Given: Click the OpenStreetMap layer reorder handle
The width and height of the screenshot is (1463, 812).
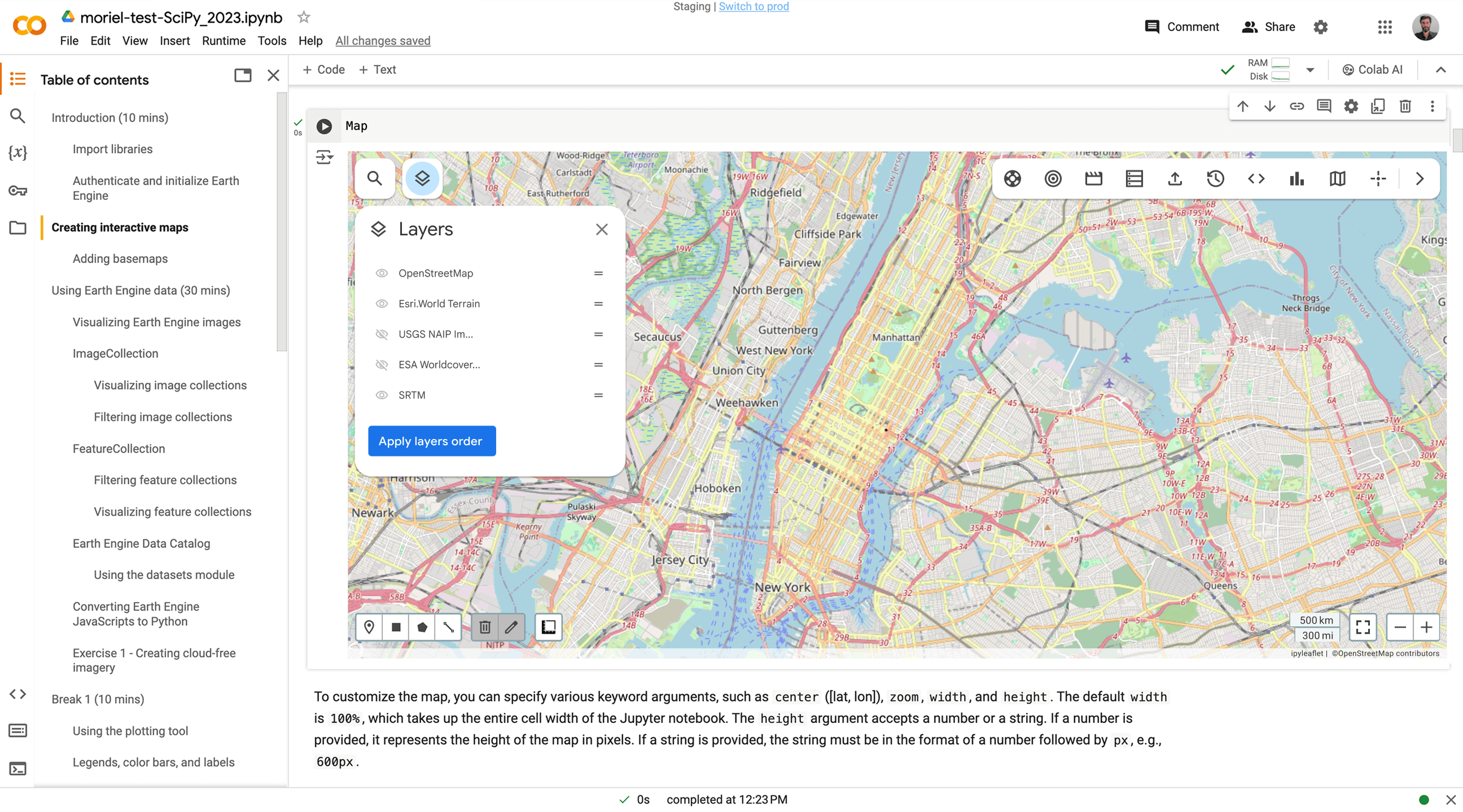Looking at the screenshot, I should [598, 273].
